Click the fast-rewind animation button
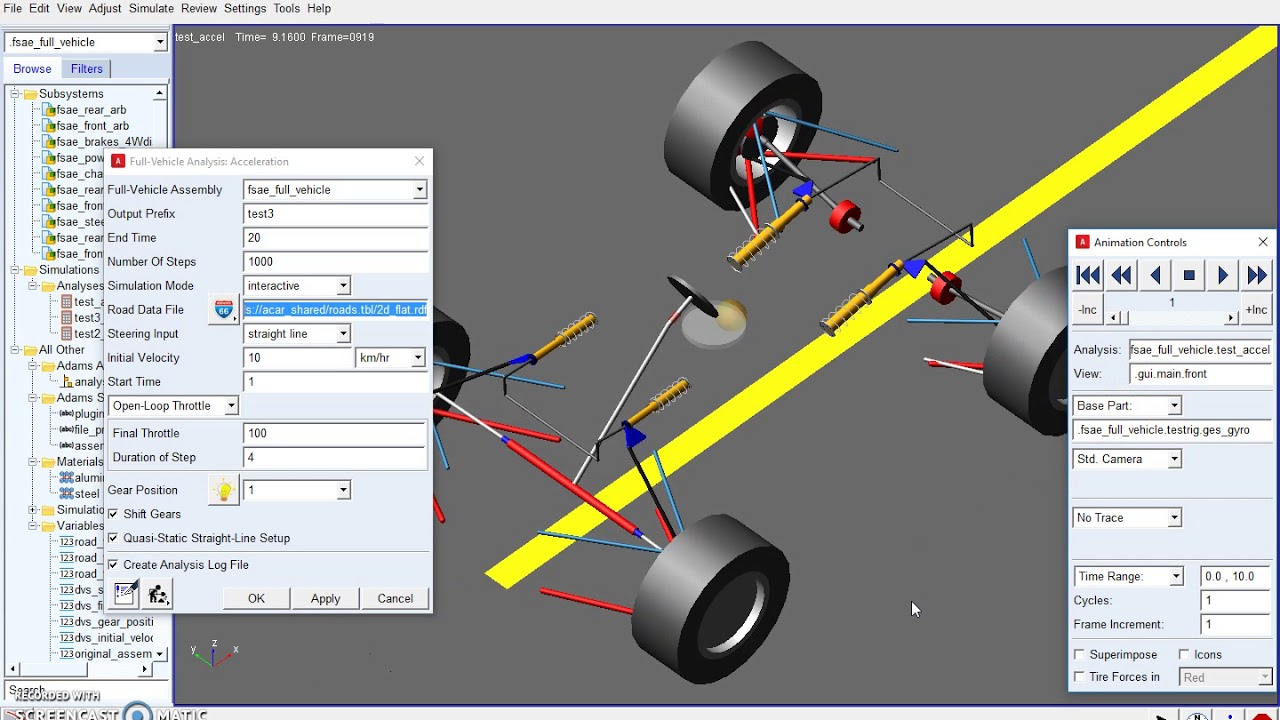Image resolution: width=1280 pixels, height=720 pixels. click(1122, 276)
